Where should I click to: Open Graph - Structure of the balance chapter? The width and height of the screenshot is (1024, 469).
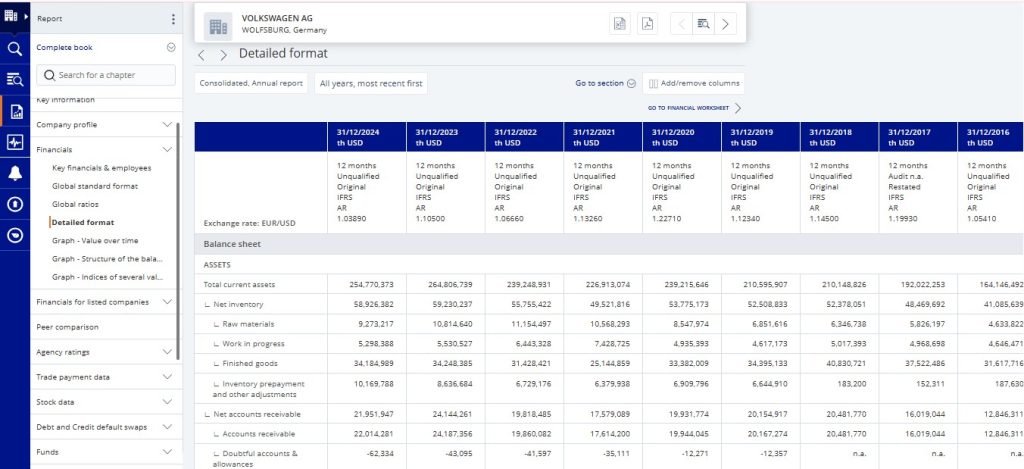107,259
